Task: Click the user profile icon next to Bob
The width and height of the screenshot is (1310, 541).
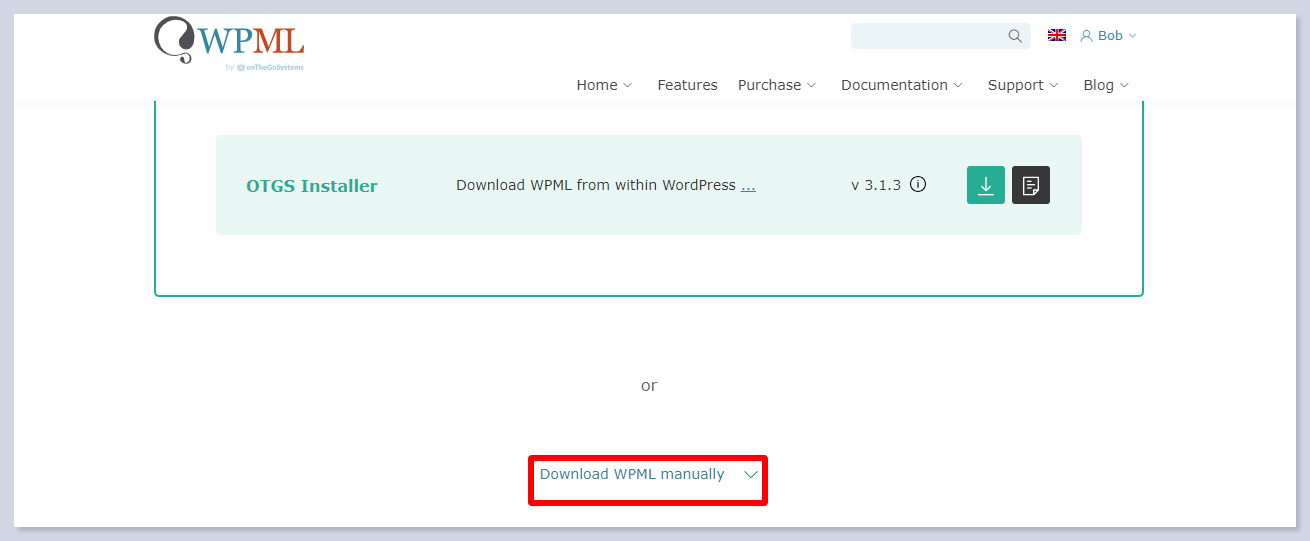Action: 1086,36
